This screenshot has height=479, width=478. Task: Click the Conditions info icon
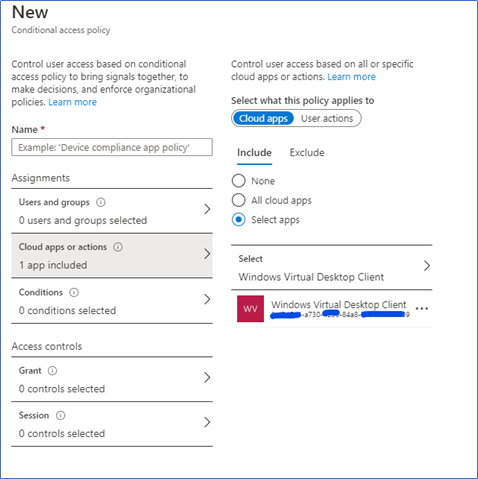pyautogui.click(x=74, y=292)
